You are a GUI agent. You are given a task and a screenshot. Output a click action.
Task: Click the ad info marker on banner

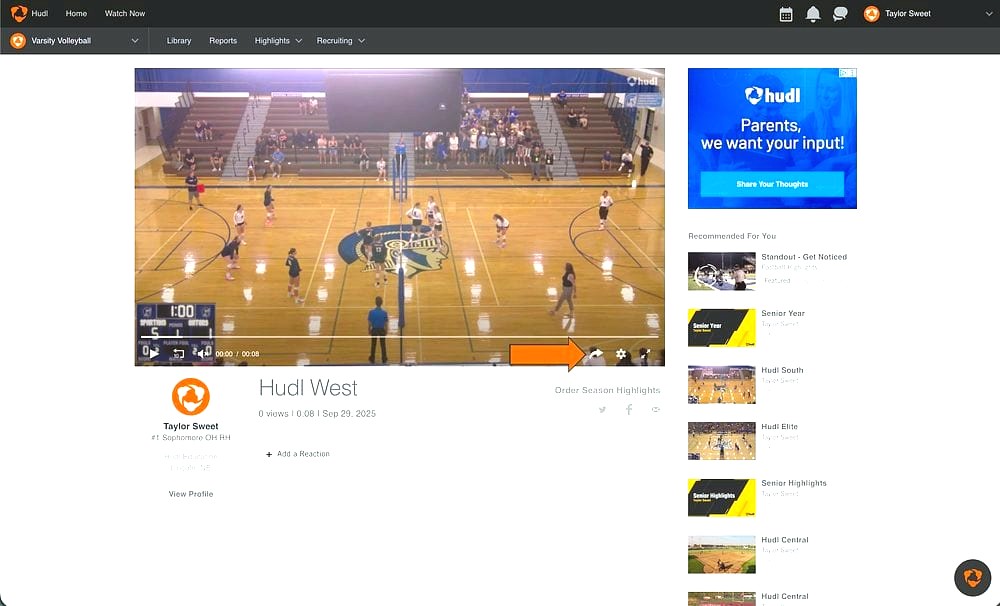[848, 73]
